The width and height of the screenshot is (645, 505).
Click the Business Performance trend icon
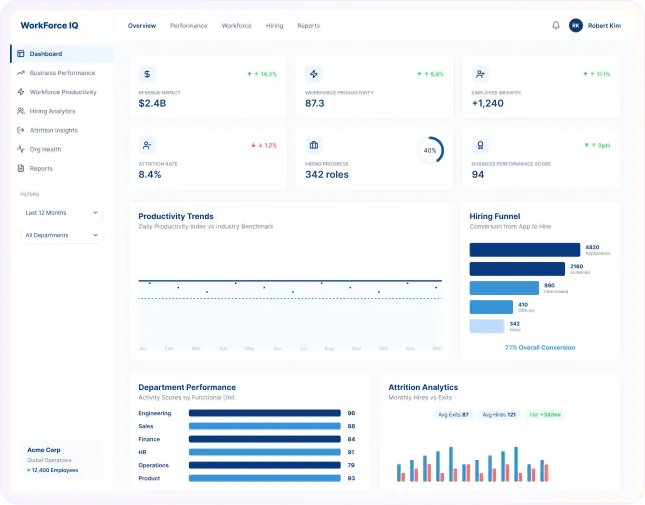click(x=21, y=73)
